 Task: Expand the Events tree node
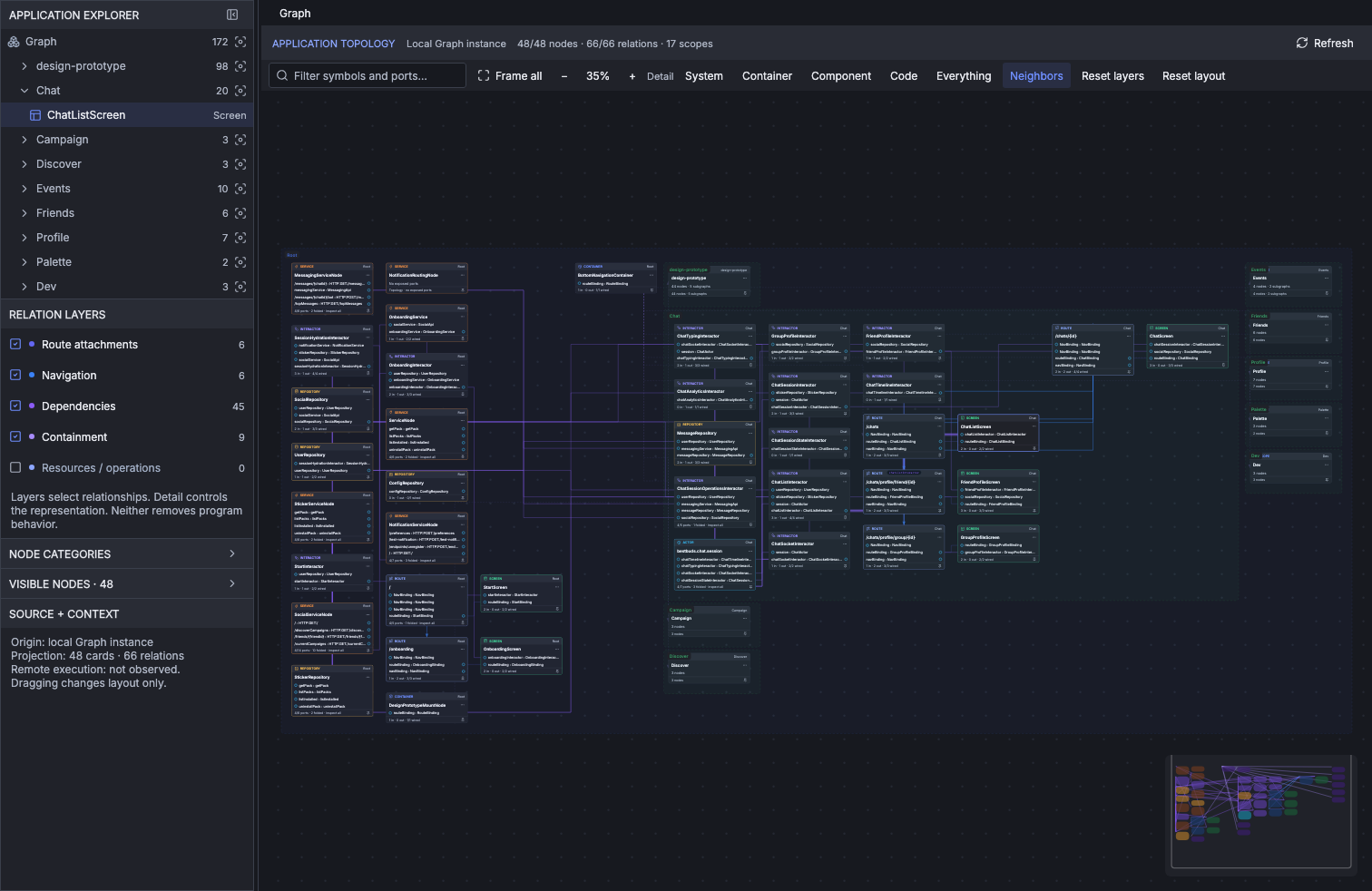(x=24, y=189)
